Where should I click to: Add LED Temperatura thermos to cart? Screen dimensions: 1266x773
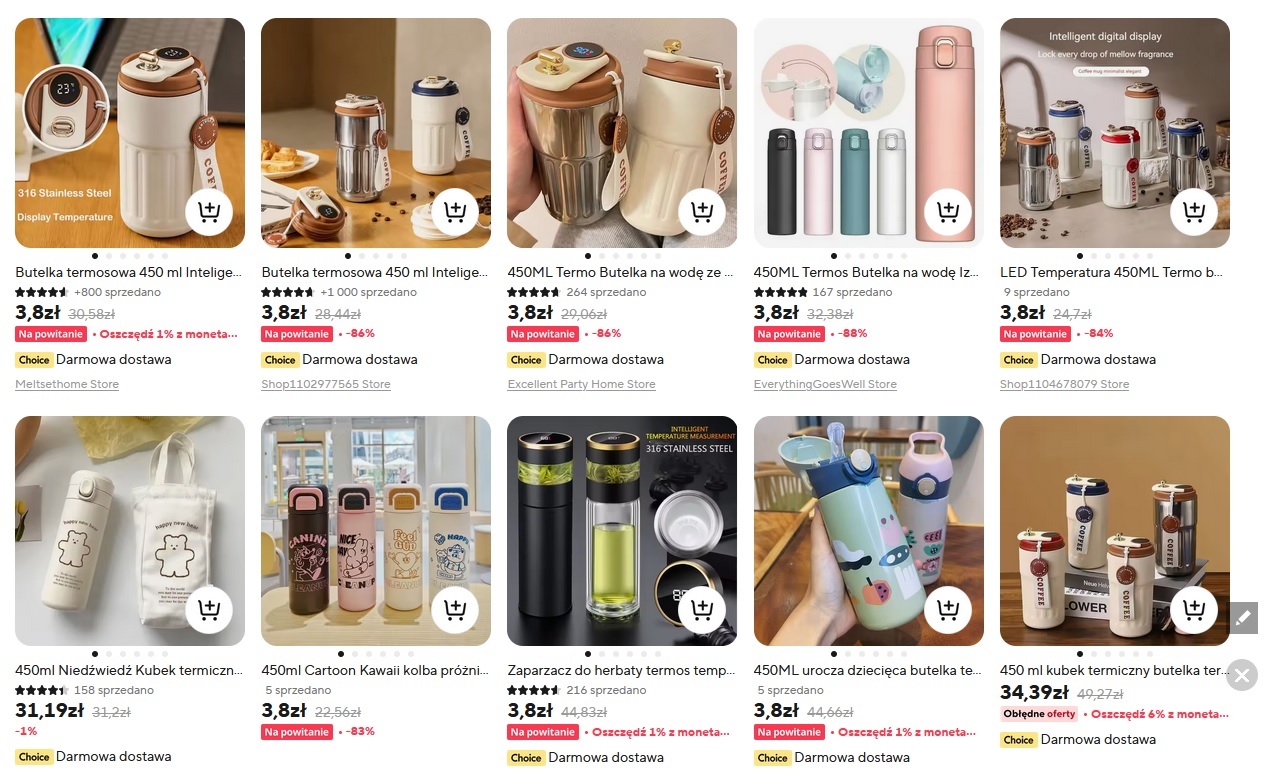pyautogui.click(x=1194, y=211)
